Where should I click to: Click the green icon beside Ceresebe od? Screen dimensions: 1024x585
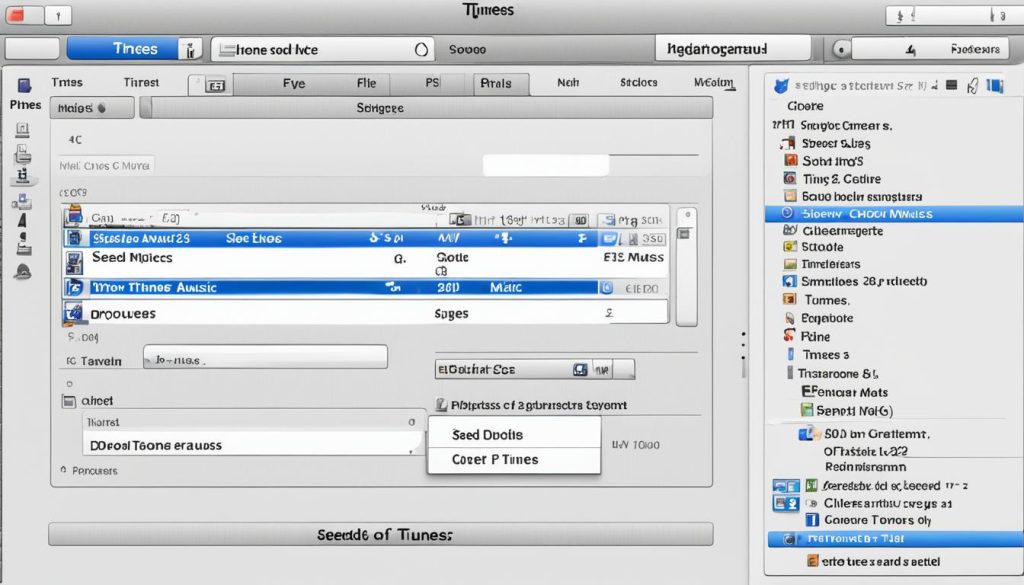click(x=812, y=485)
